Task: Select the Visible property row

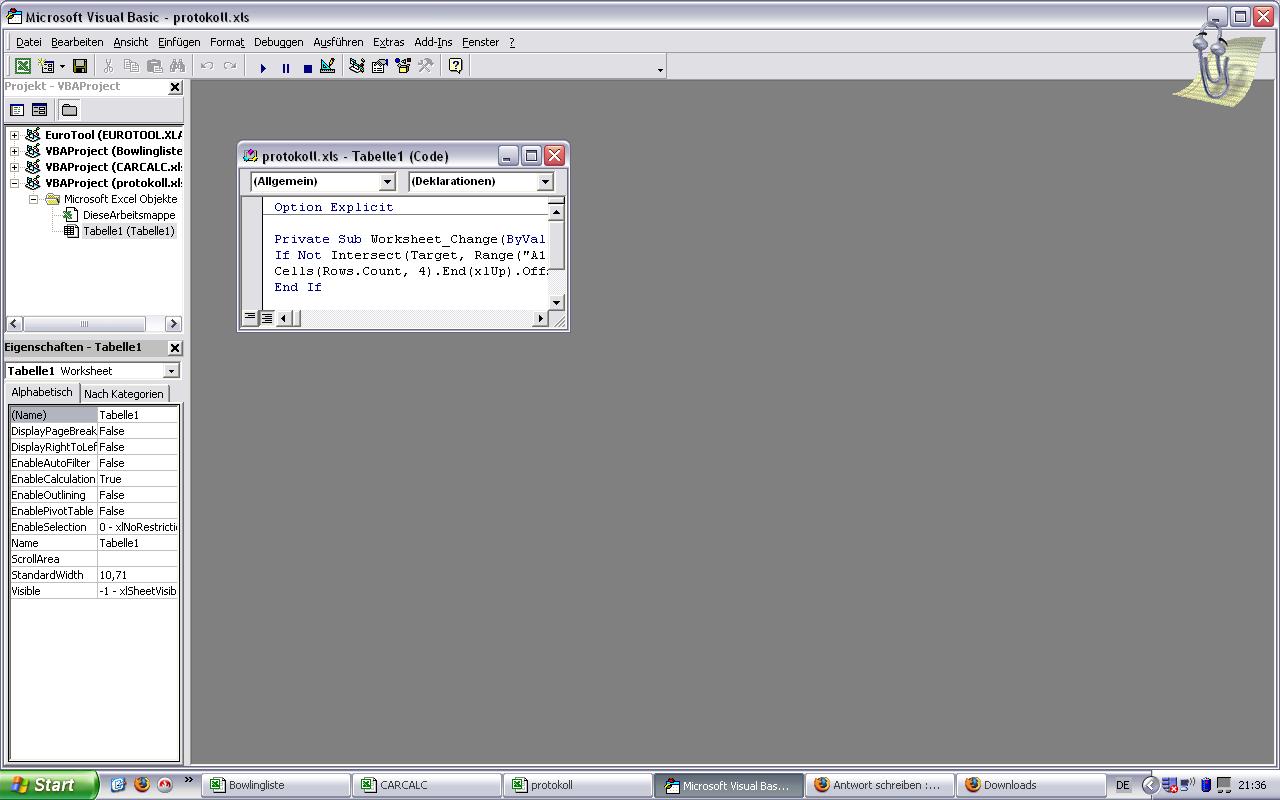Action: (x=94, y=591)
